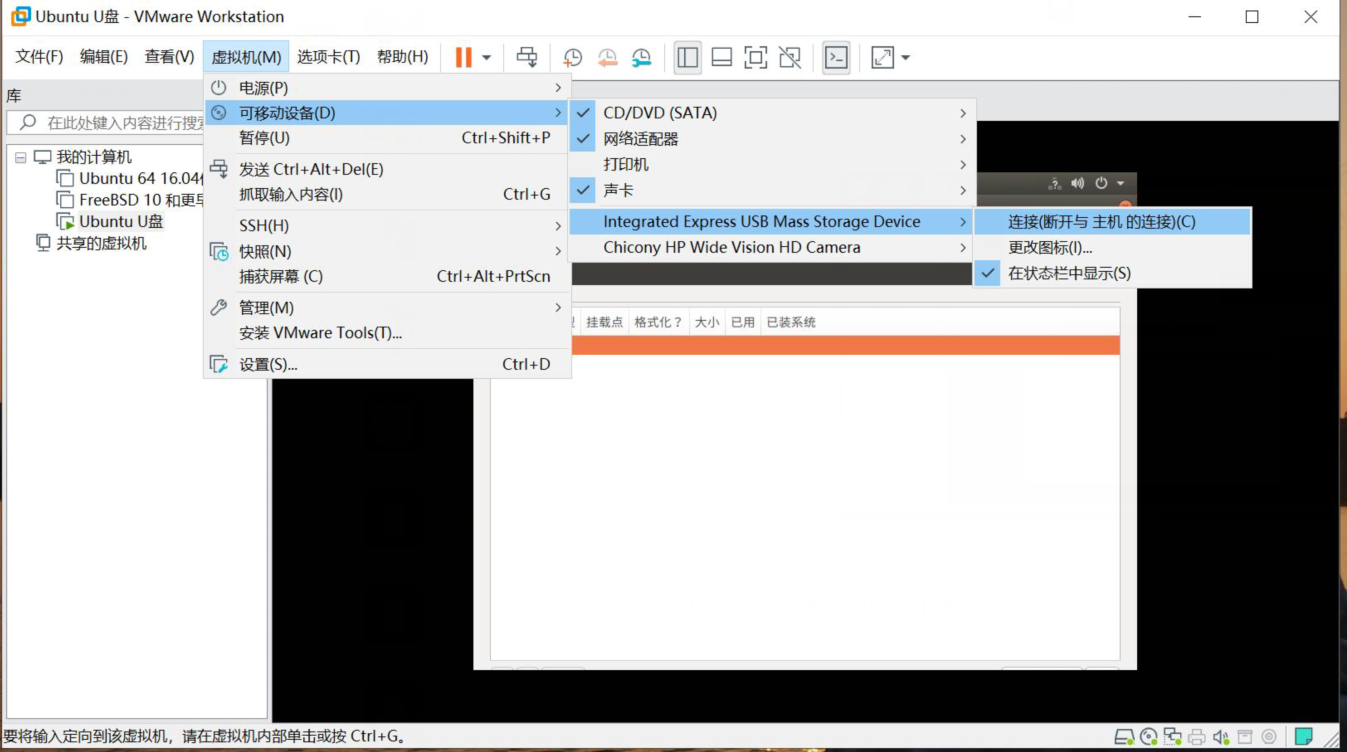Click the network icon in Ubuntu guest panel
The image size is (1347, 752).
[1054, 183]
